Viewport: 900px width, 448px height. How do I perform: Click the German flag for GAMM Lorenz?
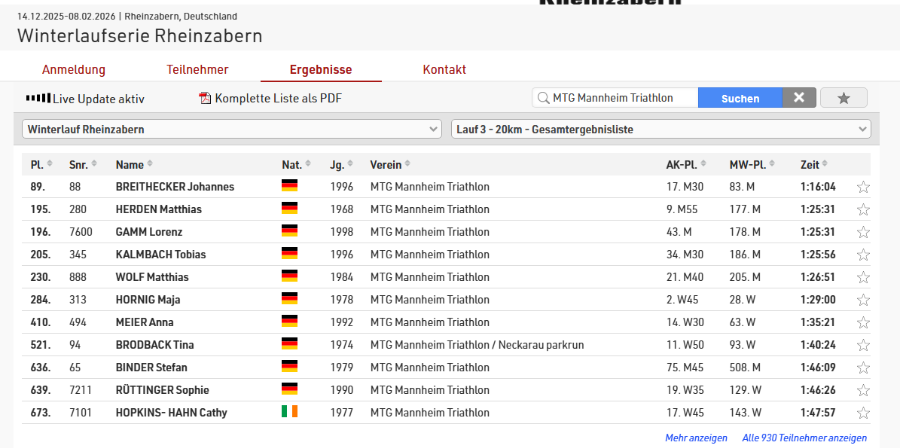click(290, 232)
